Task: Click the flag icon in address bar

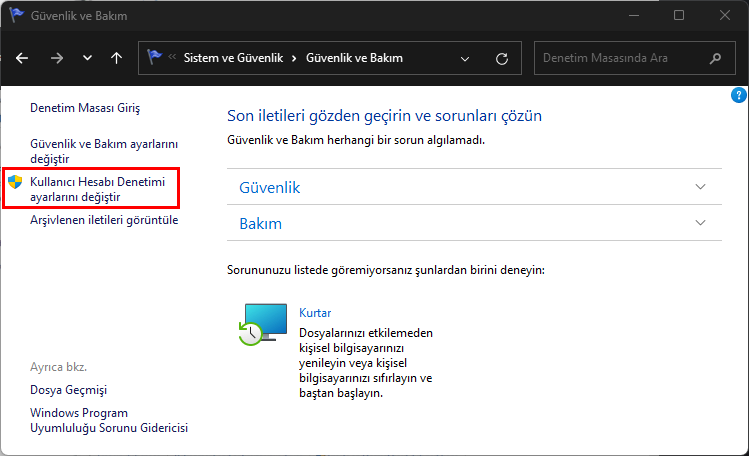Action: (x=154, y=57)
